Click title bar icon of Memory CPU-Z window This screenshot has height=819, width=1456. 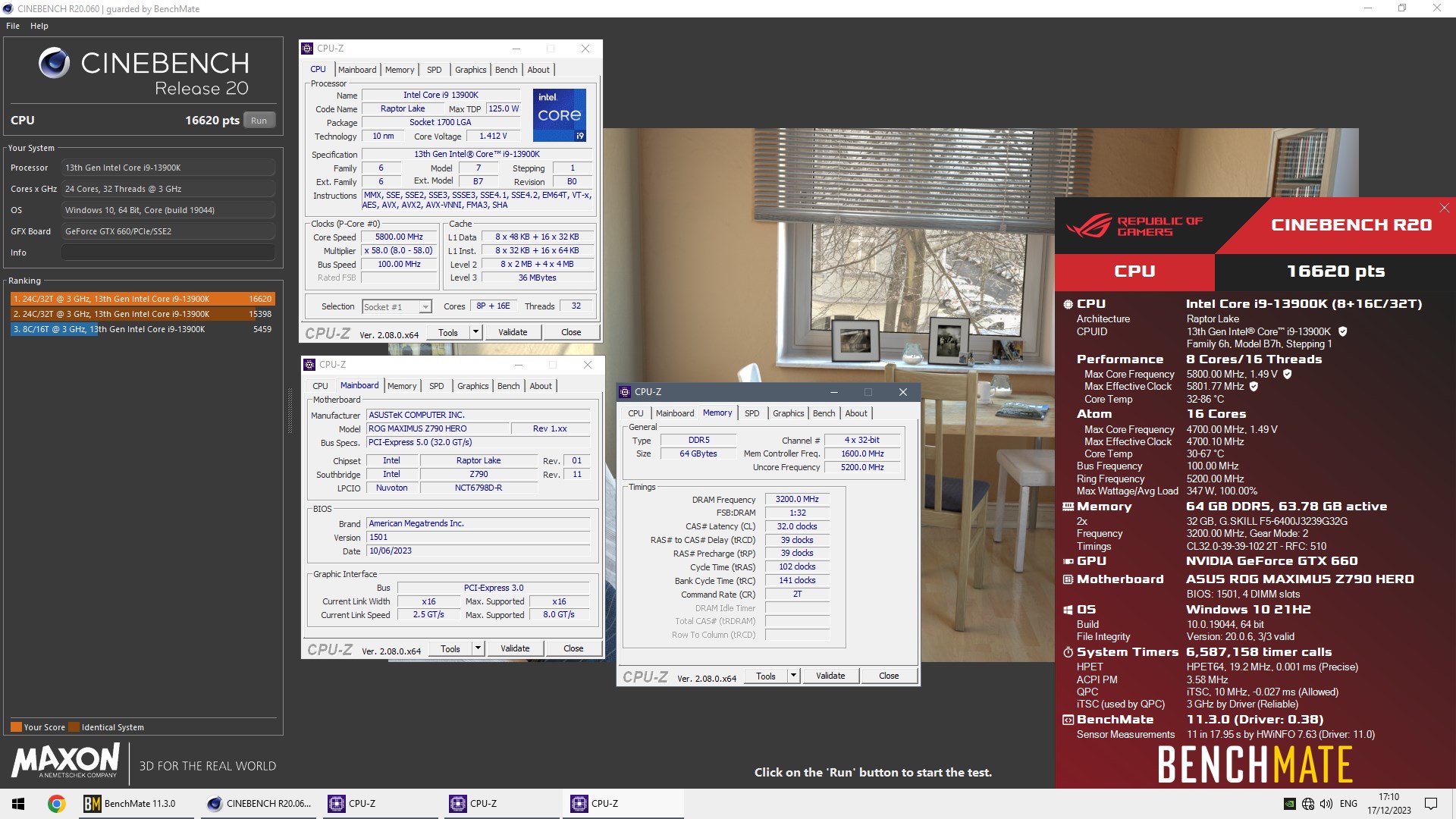[x=626, y=392]
